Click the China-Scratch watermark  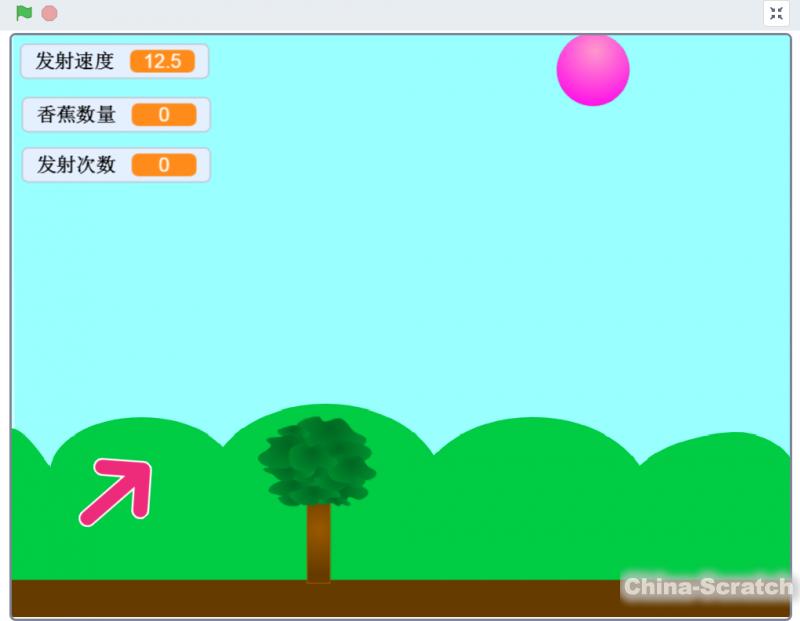[x=708, y=586]
